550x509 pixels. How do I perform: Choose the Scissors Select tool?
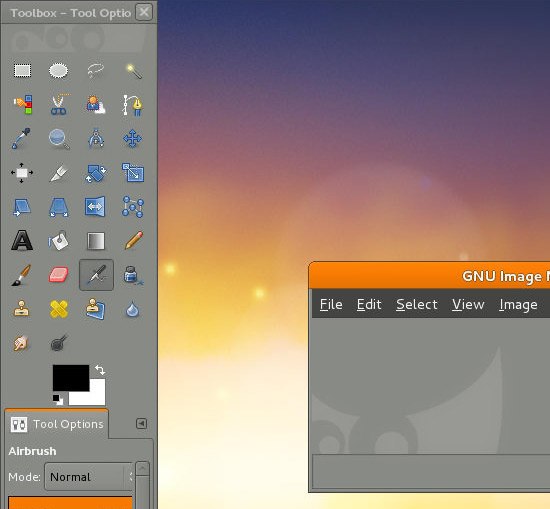click(x=59, y=105)
